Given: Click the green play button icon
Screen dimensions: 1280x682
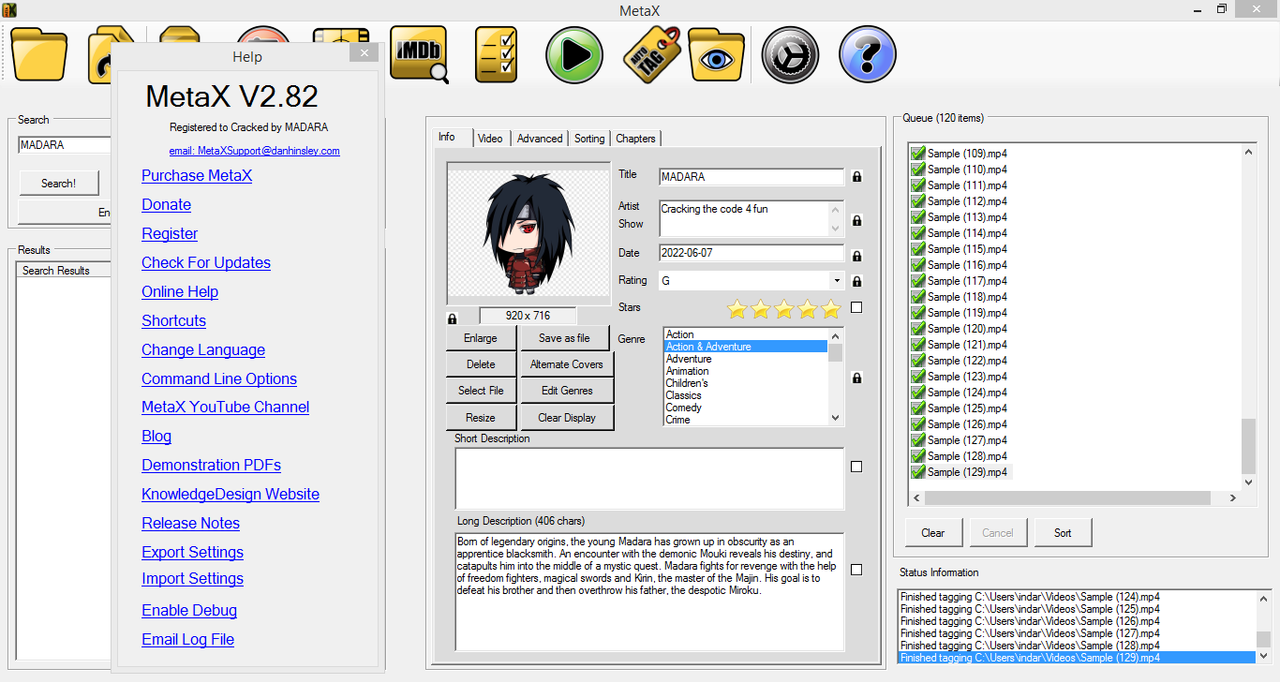Looking at the screenshot, I should coord(574,54).
